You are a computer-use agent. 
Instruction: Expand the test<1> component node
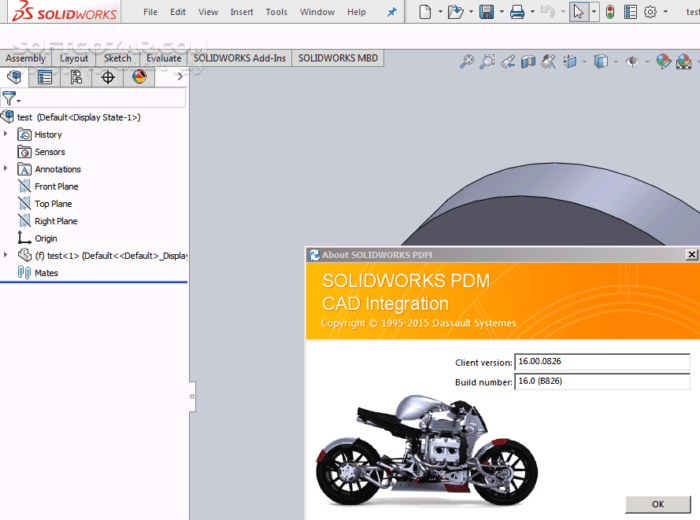point(5,255)
